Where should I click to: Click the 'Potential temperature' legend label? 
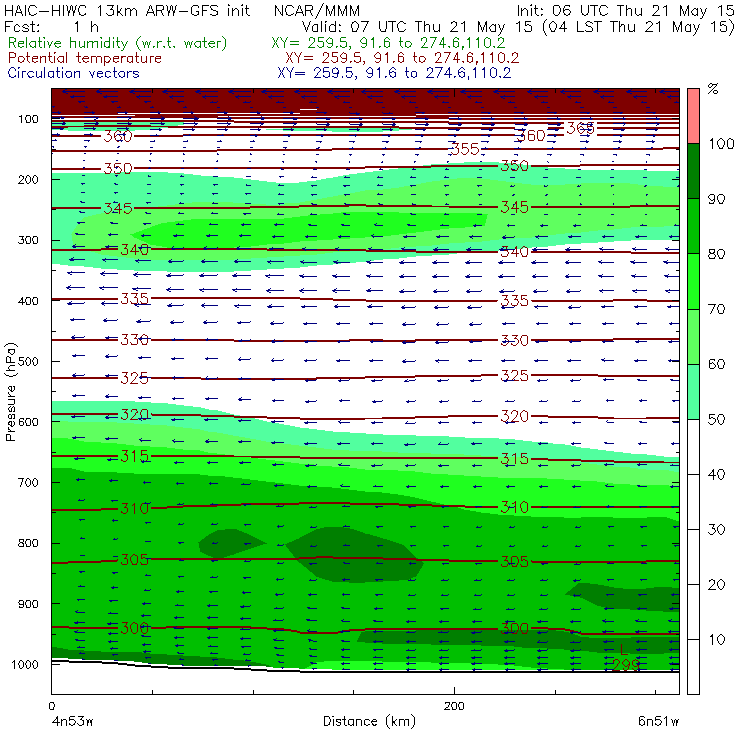84,58
